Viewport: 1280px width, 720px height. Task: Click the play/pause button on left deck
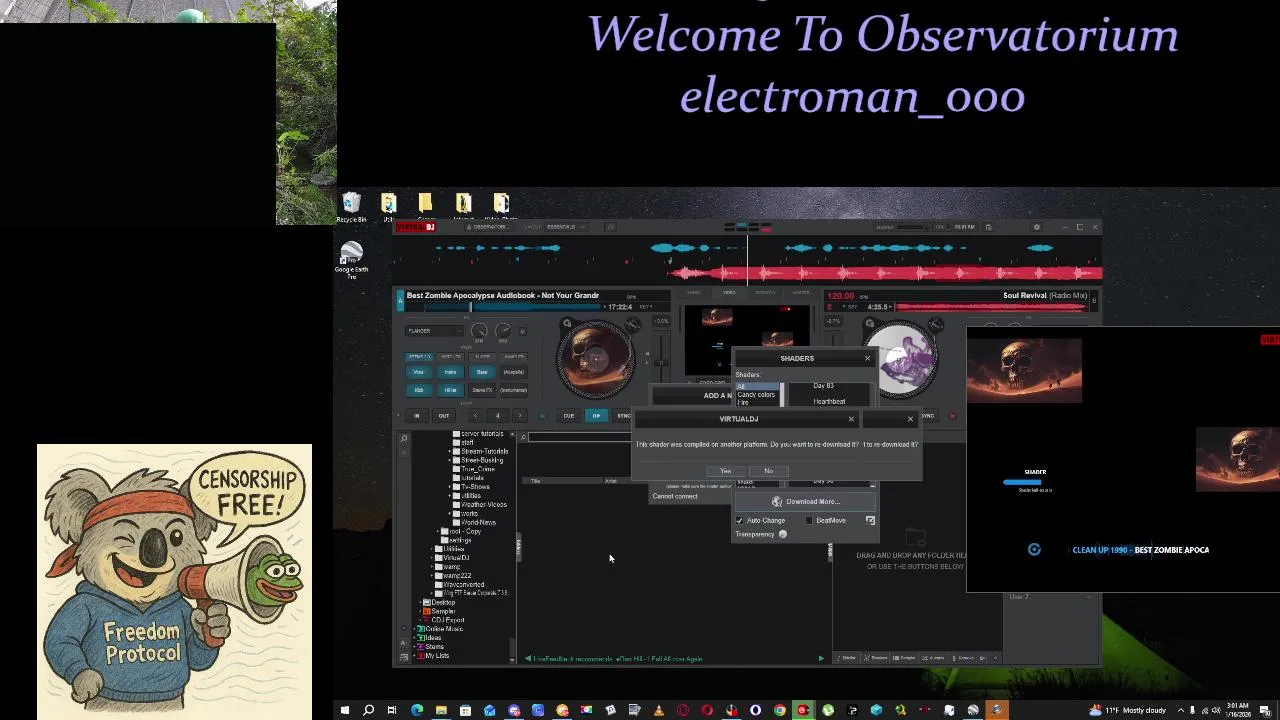(x=596, y=416)
